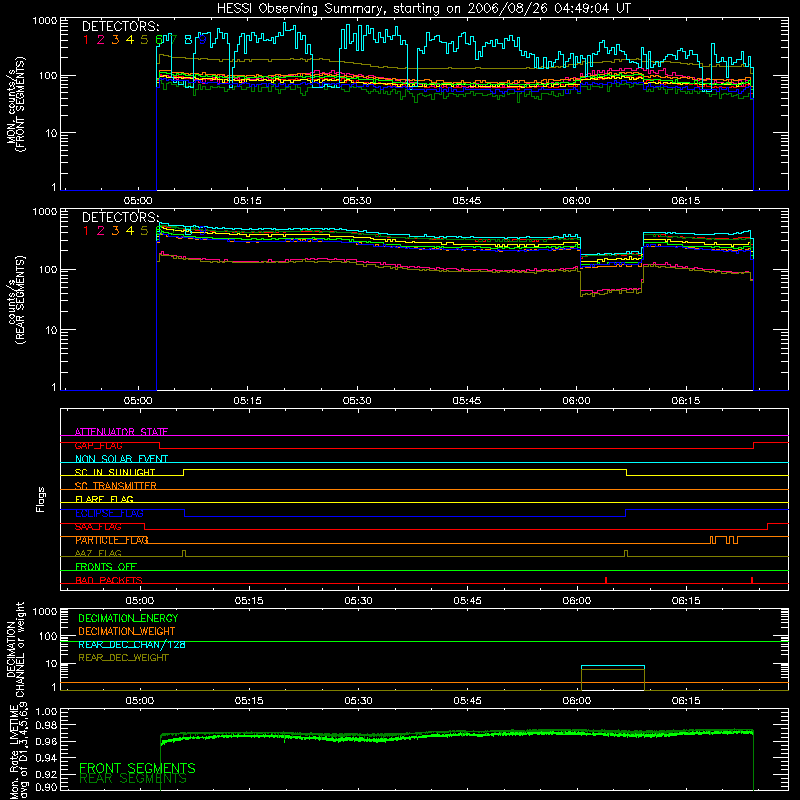Screen dimensions: 800x800
Task: Select the ATTENUATOR_STATE flag label
Action: click(121, 432)
